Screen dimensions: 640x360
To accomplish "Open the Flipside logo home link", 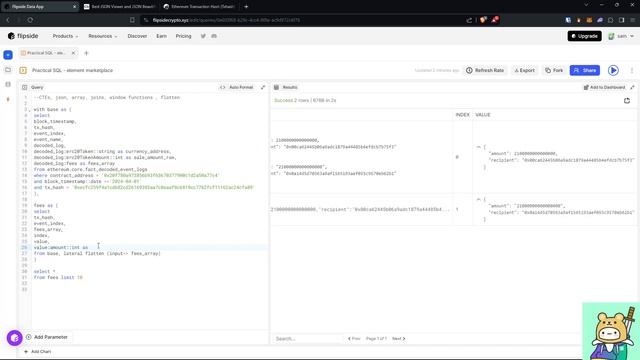I will coord(23,36).
